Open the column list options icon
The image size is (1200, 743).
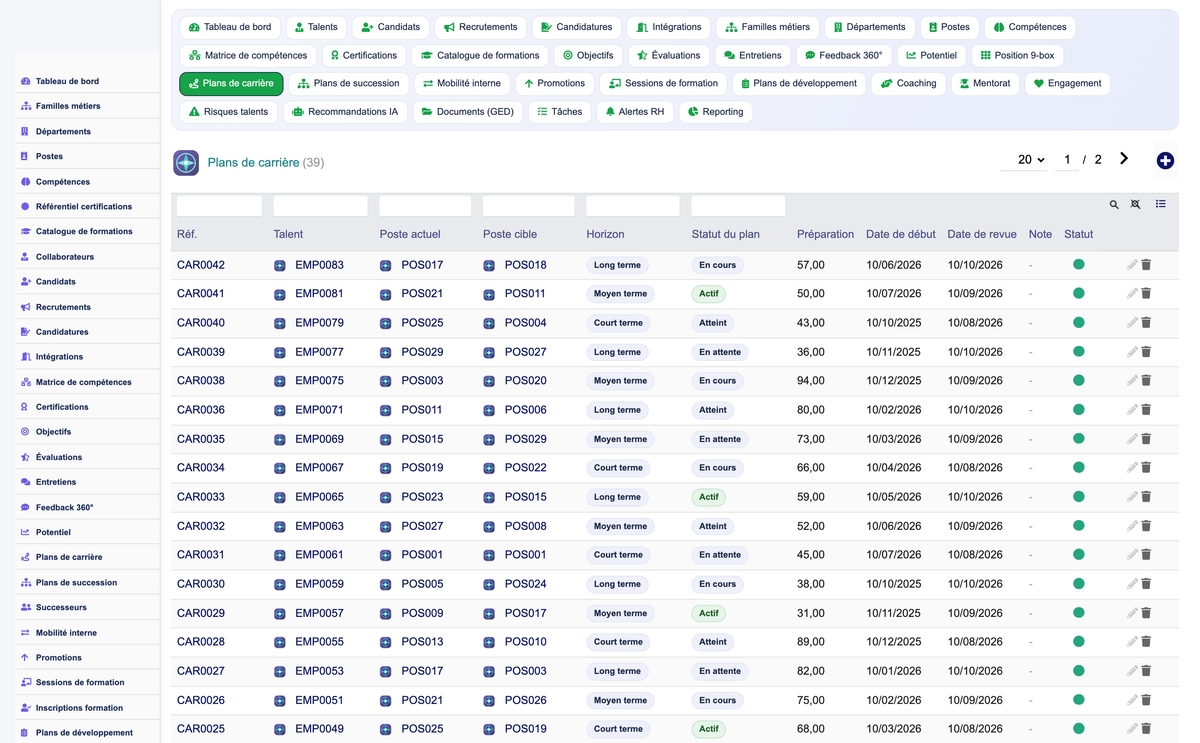(1161, 204)
